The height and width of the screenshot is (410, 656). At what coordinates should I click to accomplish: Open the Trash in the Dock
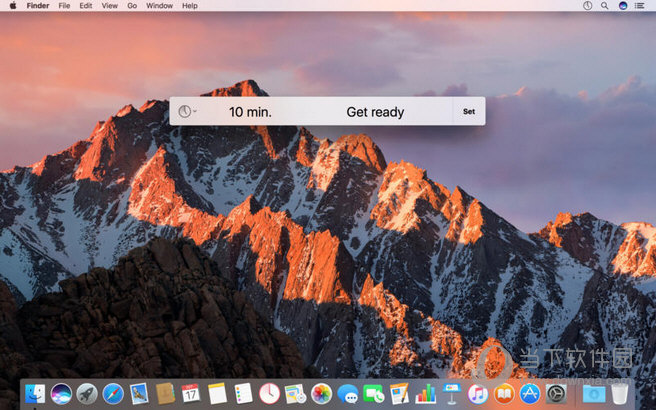click(x=620, y=394)
